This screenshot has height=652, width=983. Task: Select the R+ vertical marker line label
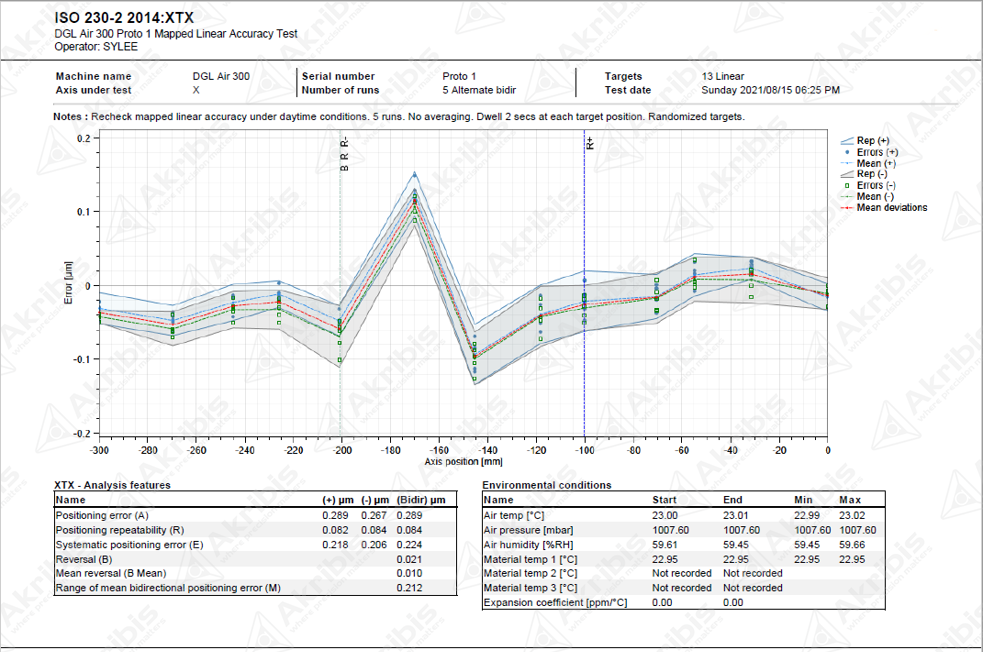[x=590, y=144]
